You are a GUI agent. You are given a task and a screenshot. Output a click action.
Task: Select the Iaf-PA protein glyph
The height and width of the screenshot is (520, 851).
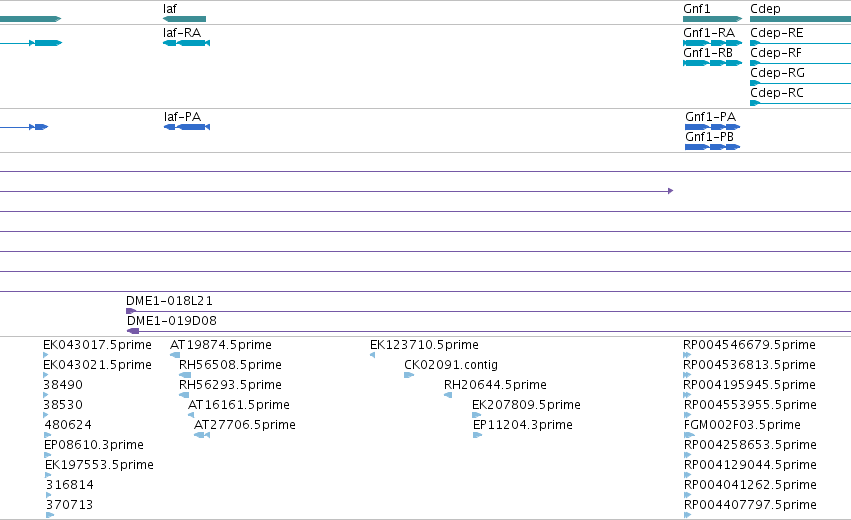coord(187,127)
